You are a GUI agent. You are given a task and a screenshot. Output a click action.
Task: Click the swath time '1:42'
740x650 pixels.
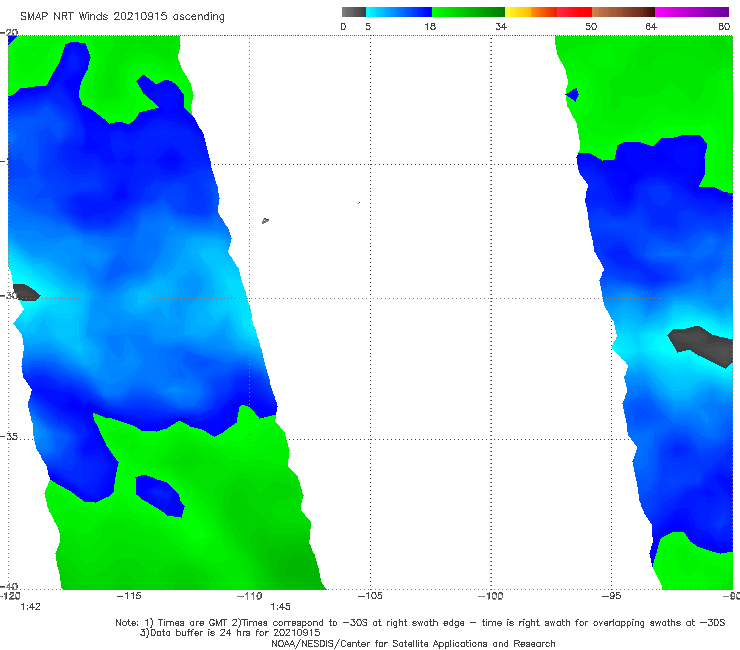coord(30,607)
